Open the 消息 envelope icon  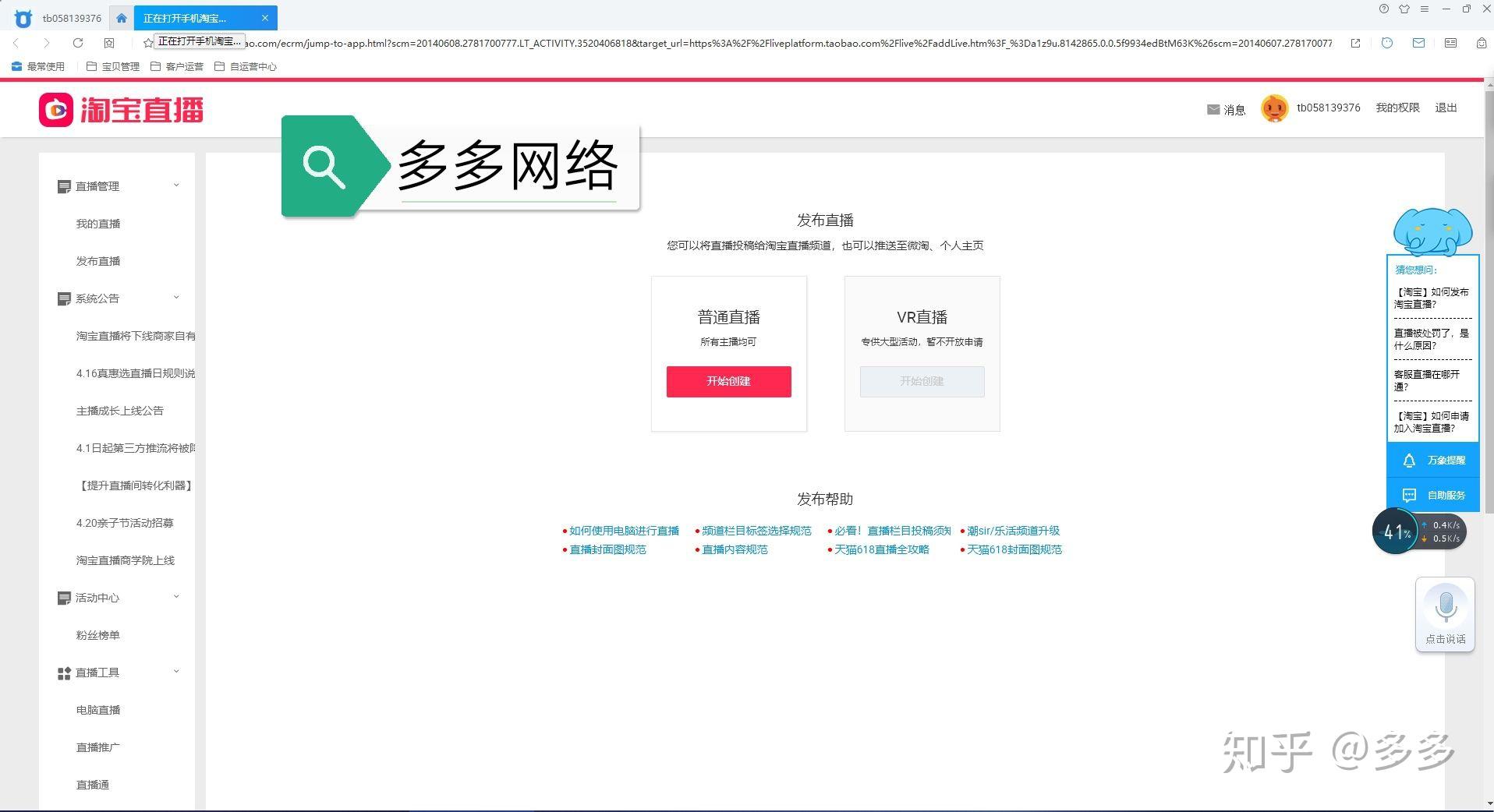[1213, 110]
